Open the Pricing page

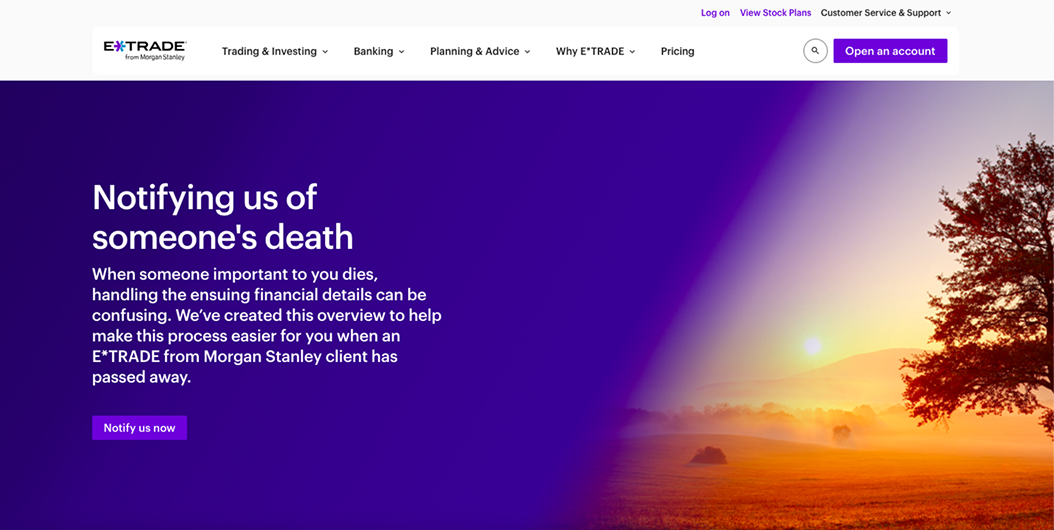[678, 51]
